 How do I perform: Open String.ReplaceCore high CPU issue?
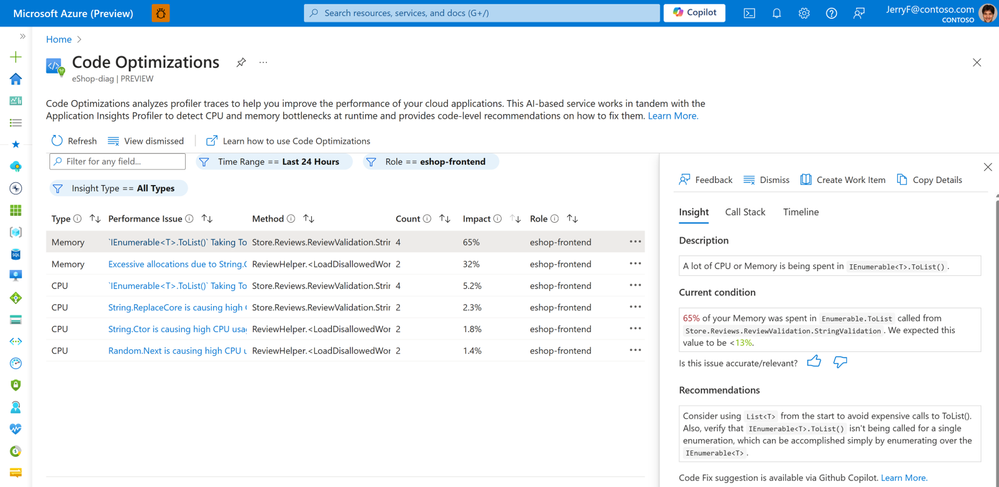pyautogui.click(x=178, y=307)
